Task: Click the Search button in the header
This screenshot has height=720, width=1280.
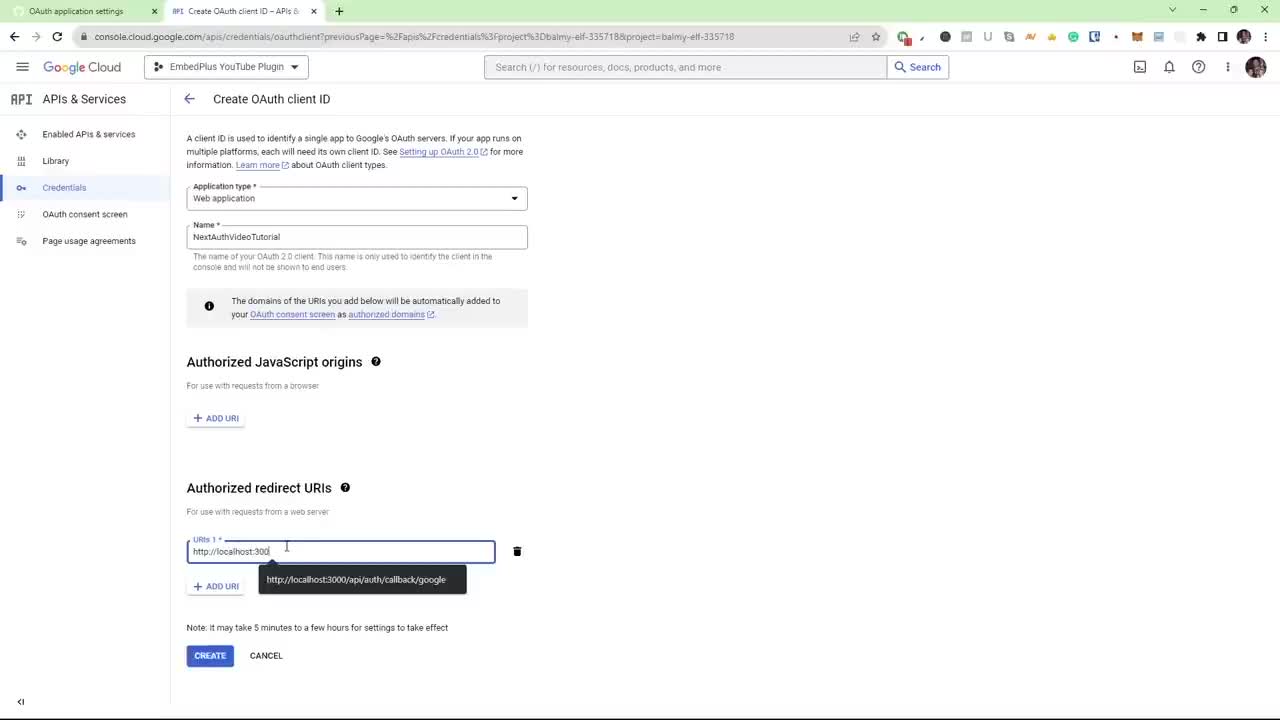Action: tap(918, 67)
